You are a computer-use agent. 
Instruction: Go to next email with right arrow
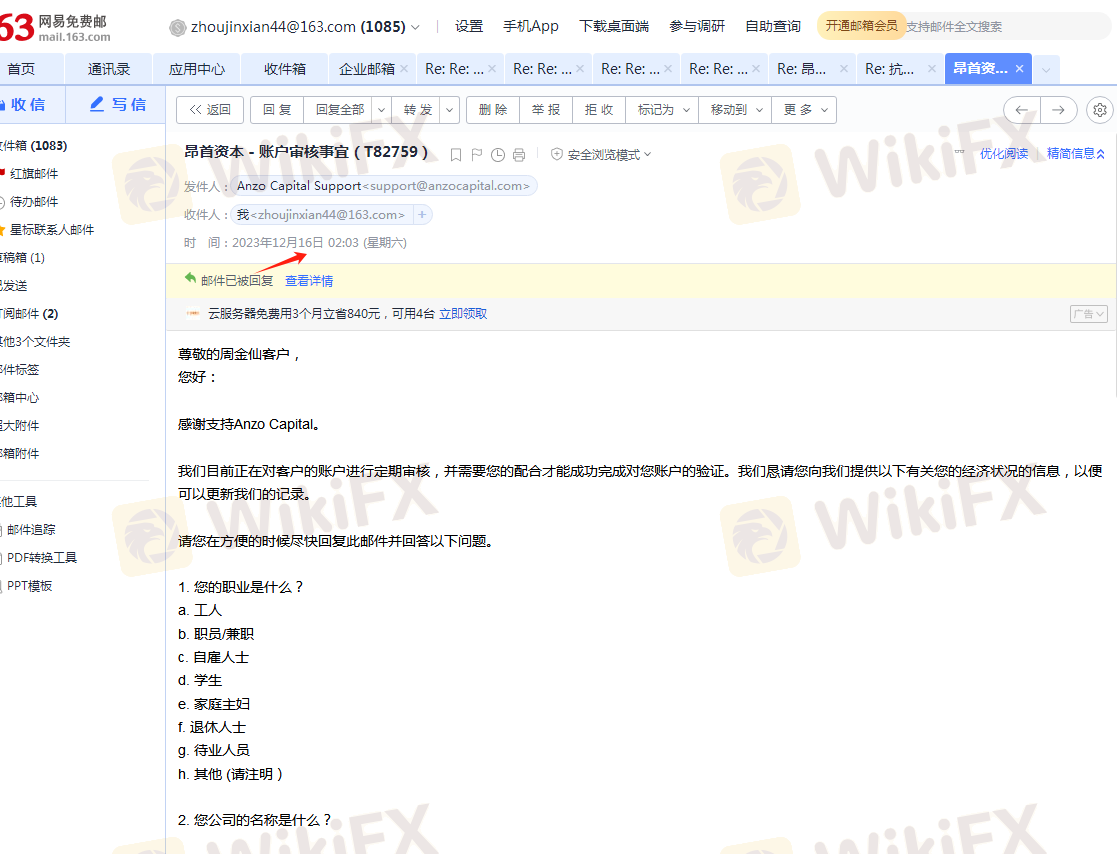point(1059,110)
